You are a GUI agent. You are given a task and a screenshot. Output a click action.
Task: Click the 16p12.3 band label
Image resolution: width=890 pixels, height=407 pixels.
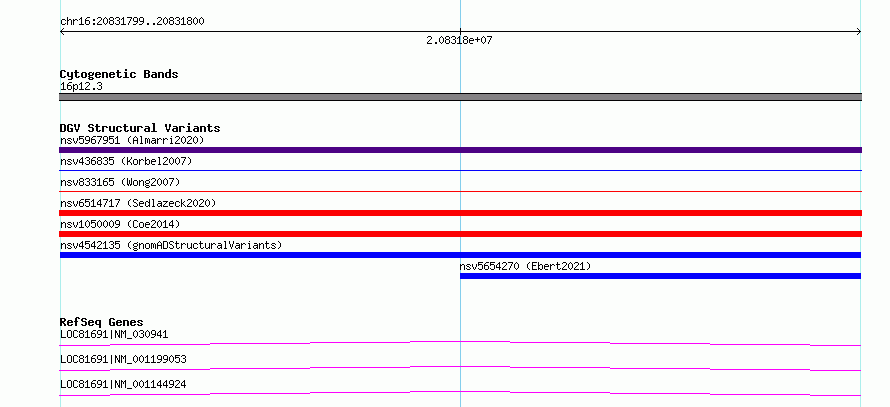tap(81, 87)
